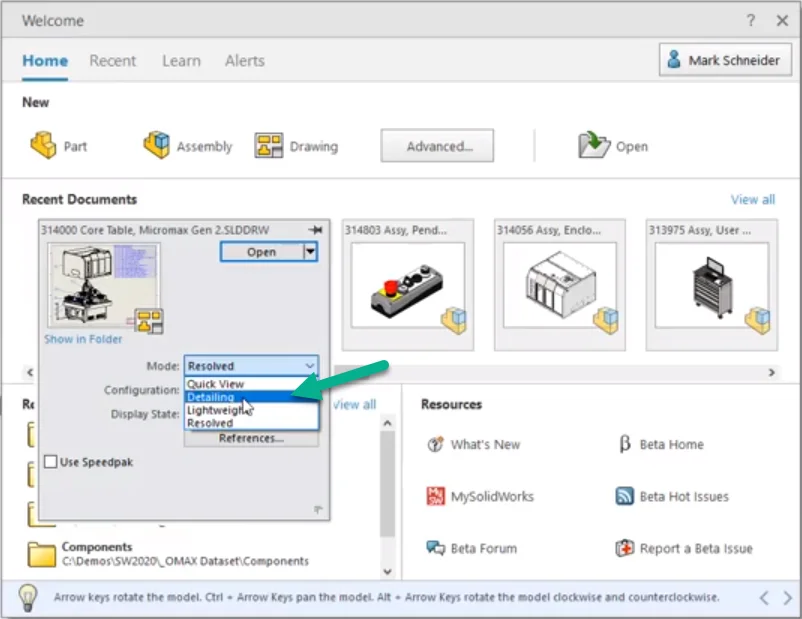The height and width of the screenshot is (619, 802).
Task: Open MySolidWorks resource
Action: click(x=435, y=497)
